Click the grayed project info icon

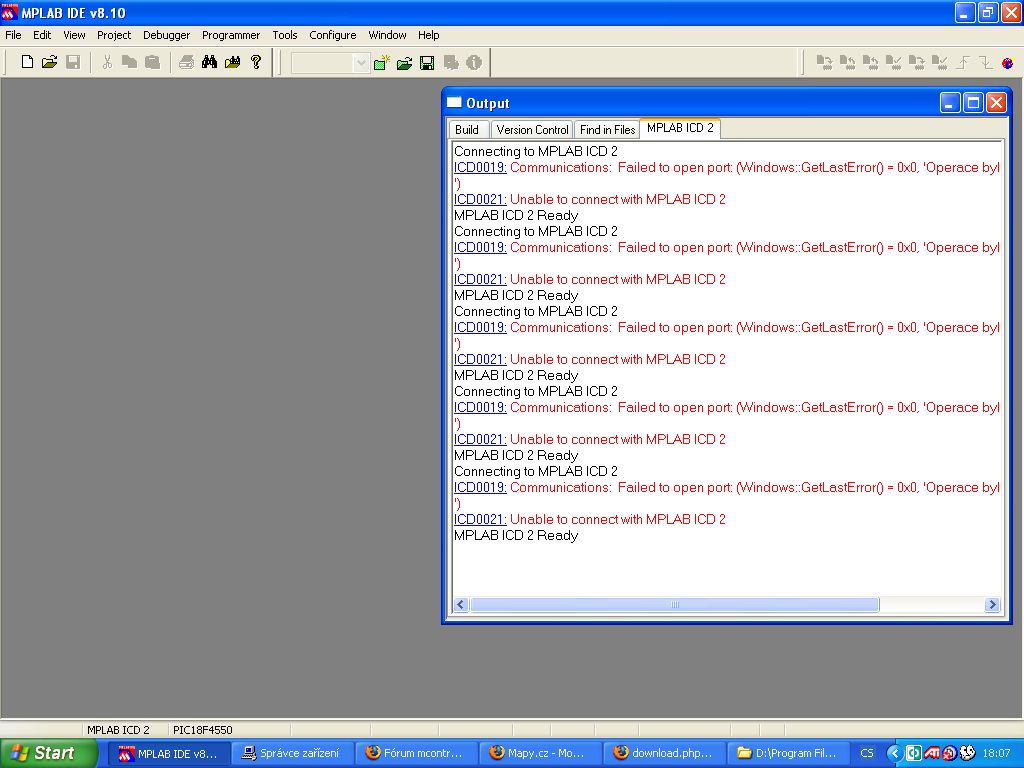coord(474,63)
